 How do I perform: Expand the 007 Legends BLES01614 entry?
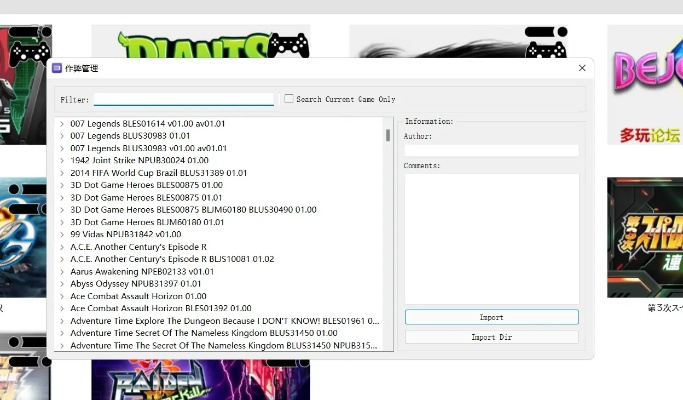[62, 124]
